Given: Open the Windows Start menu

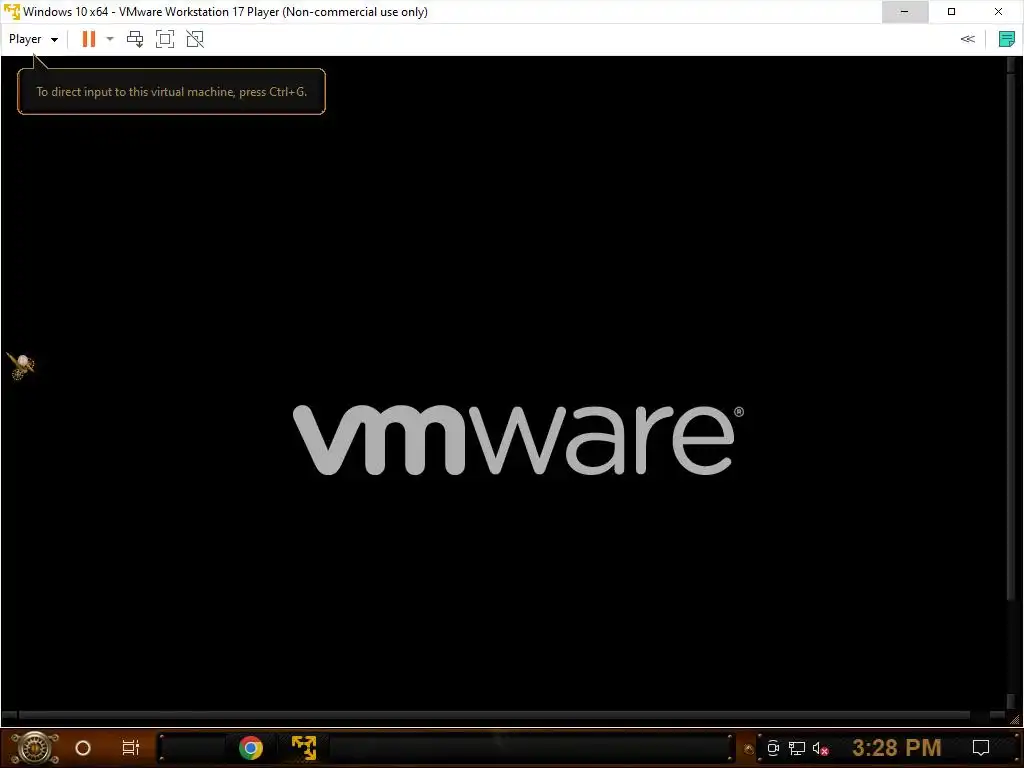Looking at the screenshot, I should 34,748.
